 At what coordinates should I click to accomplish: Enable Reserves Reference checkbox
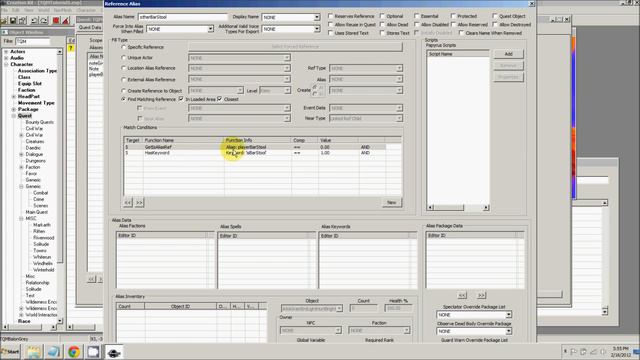[330, 16]
